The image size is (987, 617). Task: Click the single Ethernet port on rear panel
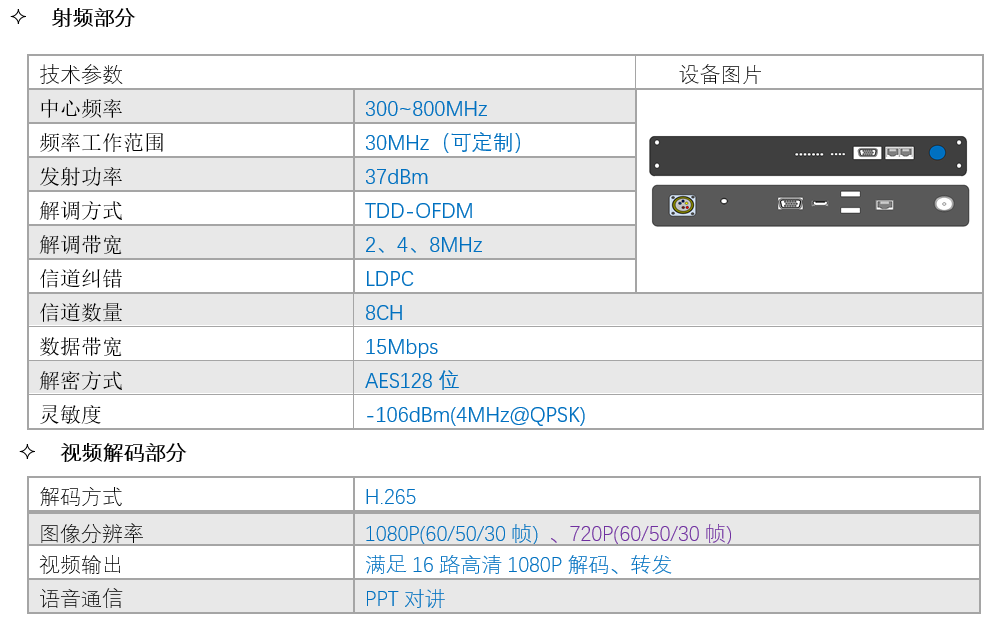coord(884,205)
